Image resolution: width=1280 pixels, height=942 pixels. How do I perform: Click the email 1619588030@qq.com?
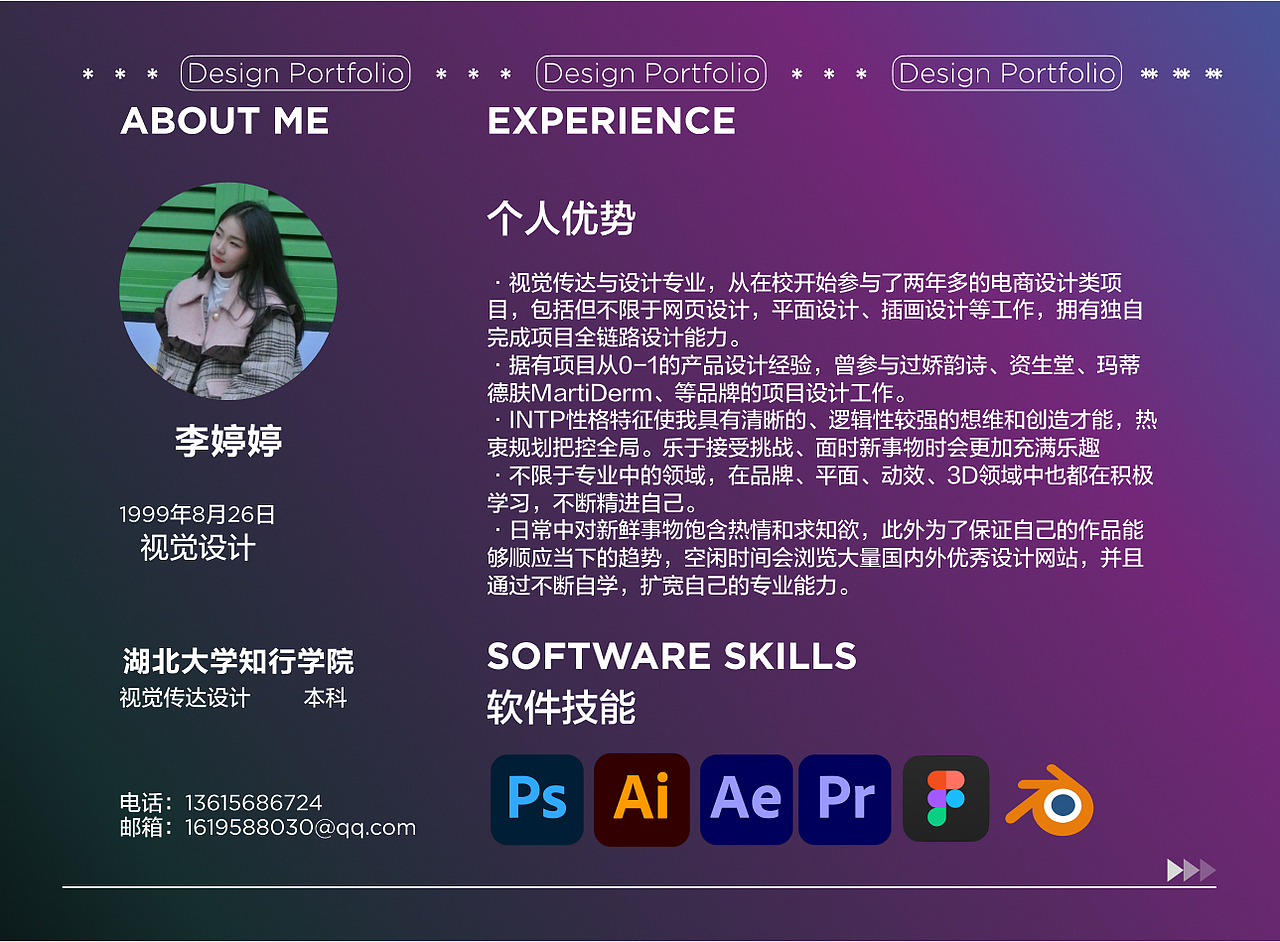click(x=300, y=828)
